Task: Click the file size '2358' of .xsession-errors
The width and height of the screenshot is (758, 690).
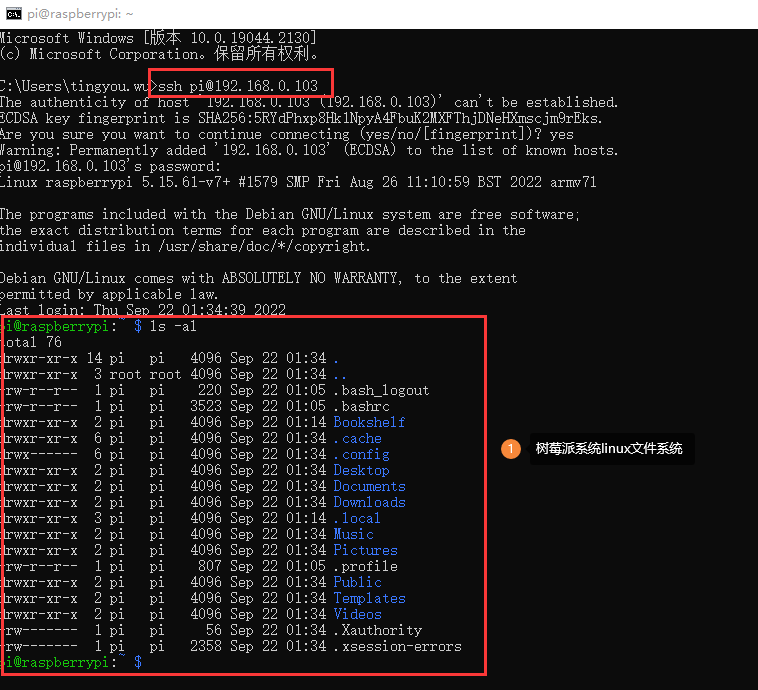Action: [206, 646]
